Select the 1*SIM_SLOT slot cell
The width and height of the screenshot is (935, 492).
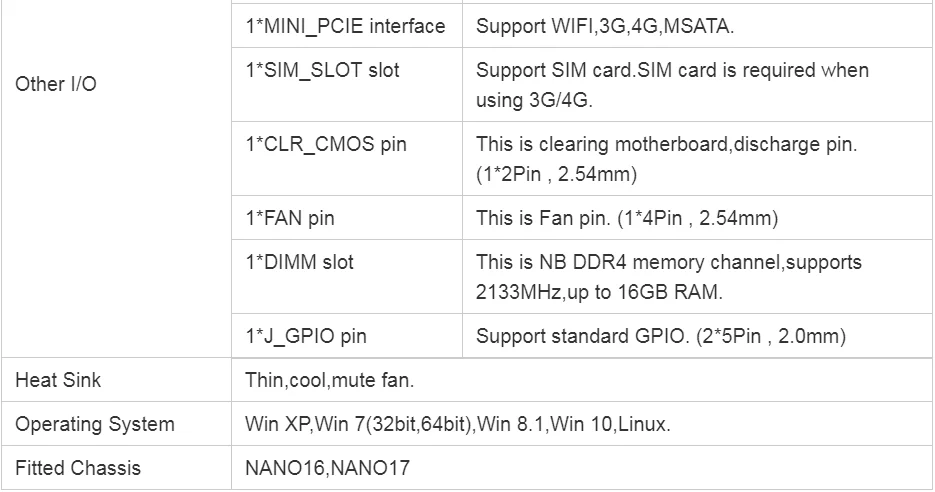pos(321,70)
